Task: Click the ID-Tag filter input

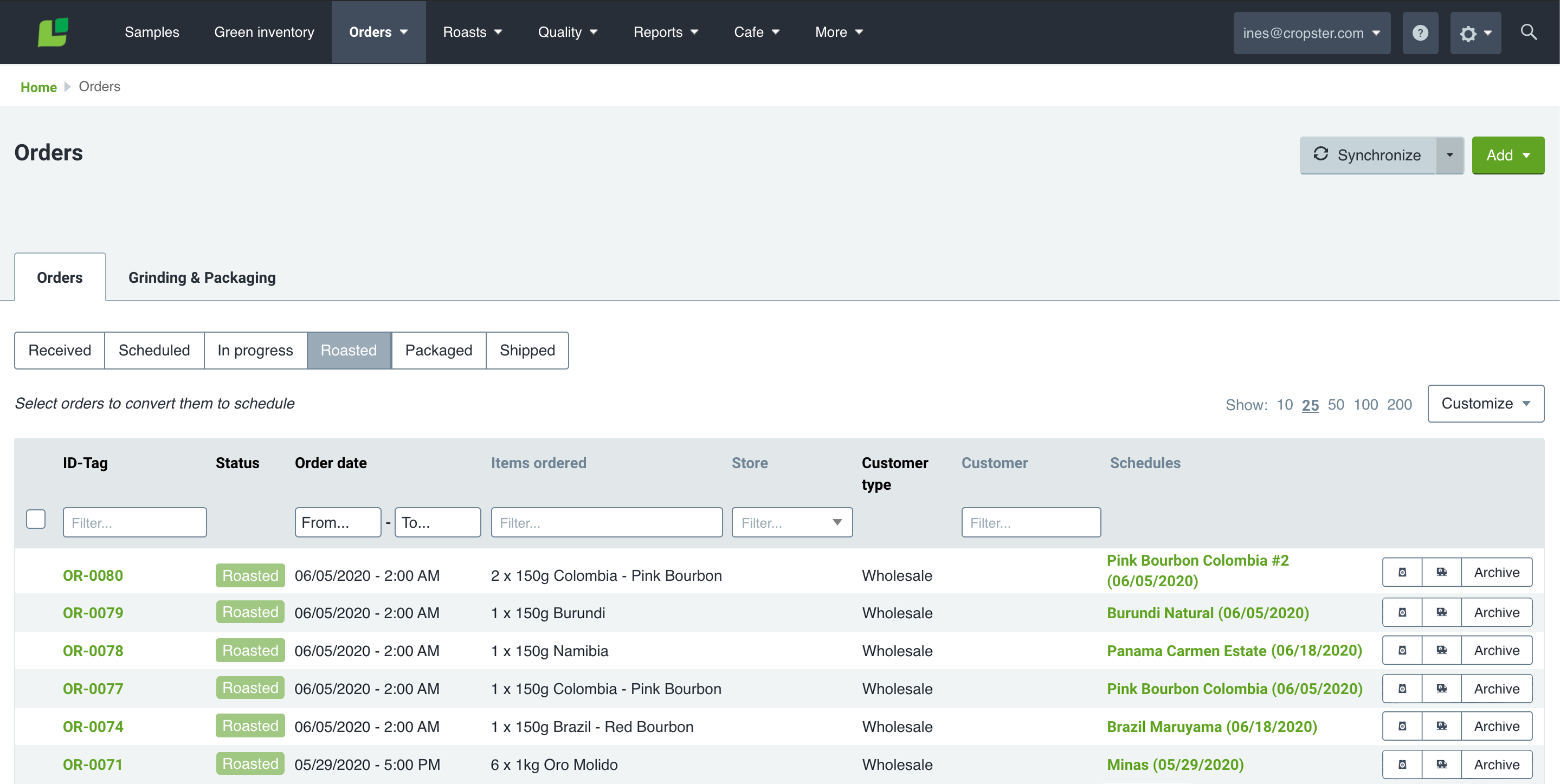Action: coord(134,522)
